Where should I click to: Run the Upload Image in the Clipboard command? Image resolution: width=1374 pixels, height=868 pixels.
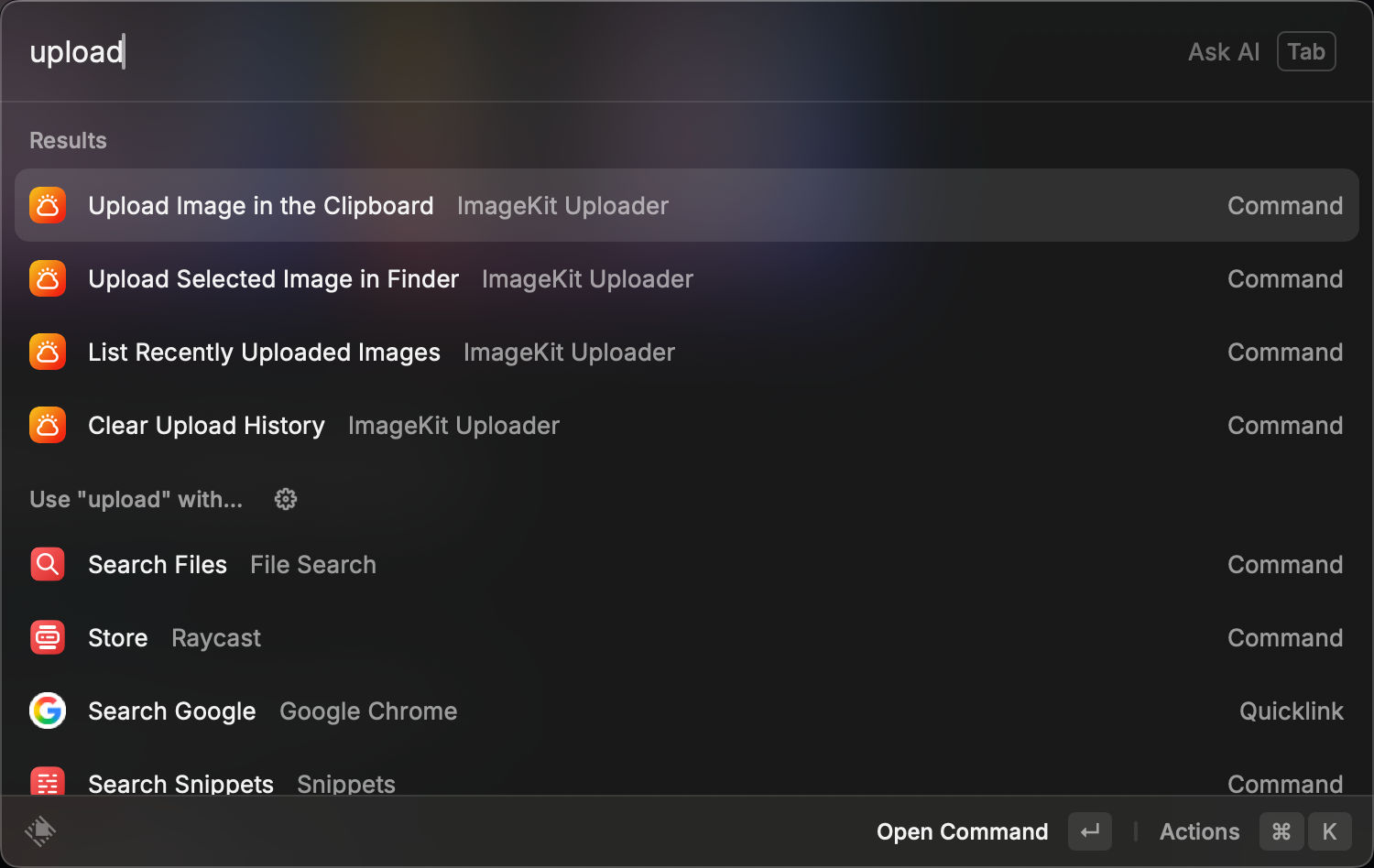pyautogui.click(x=261, y=205)
